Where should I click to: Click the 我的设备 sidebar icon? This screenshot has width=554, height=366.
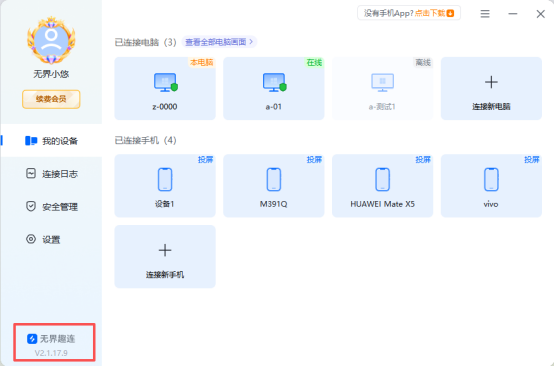pyautogui.click(x=31, y=141)
